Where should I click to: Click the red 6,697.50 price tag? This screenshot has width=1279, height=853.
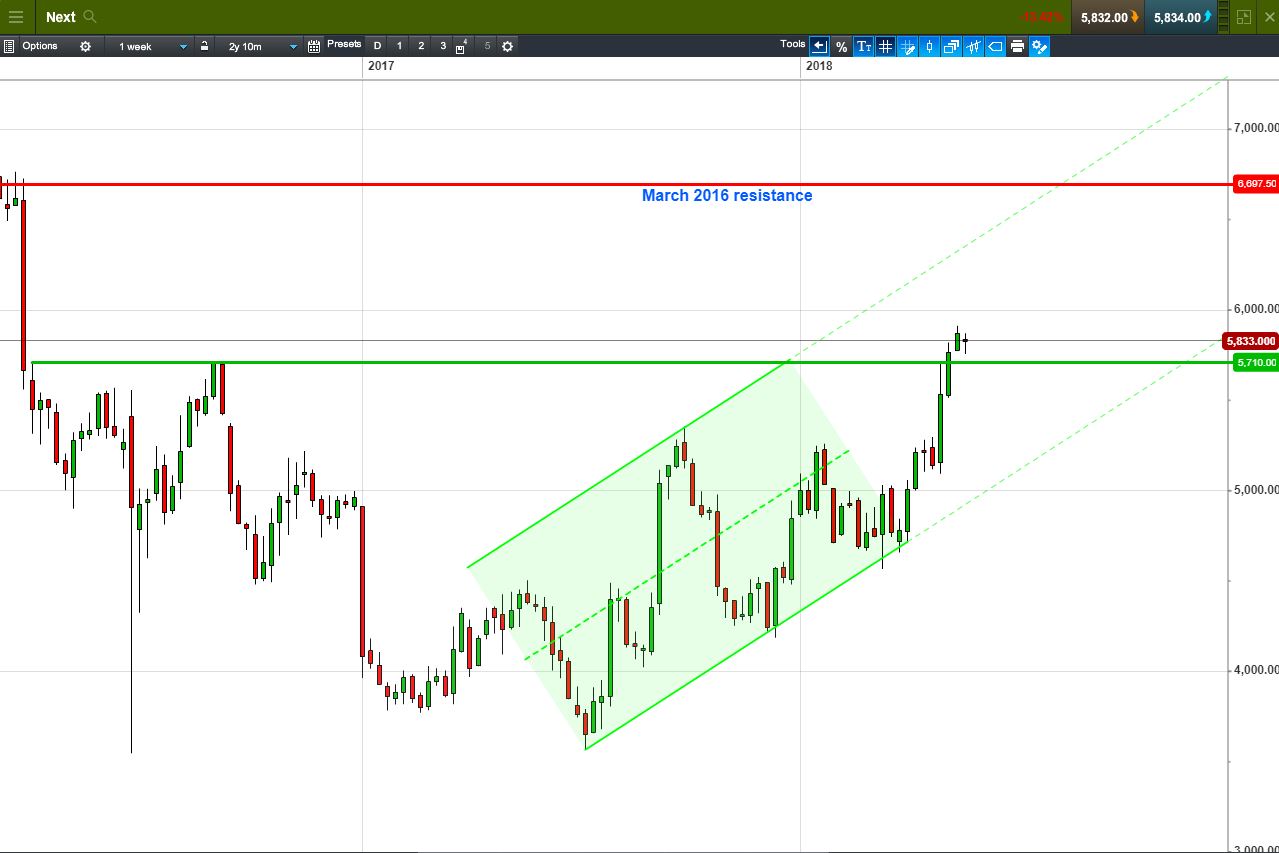1256,184
